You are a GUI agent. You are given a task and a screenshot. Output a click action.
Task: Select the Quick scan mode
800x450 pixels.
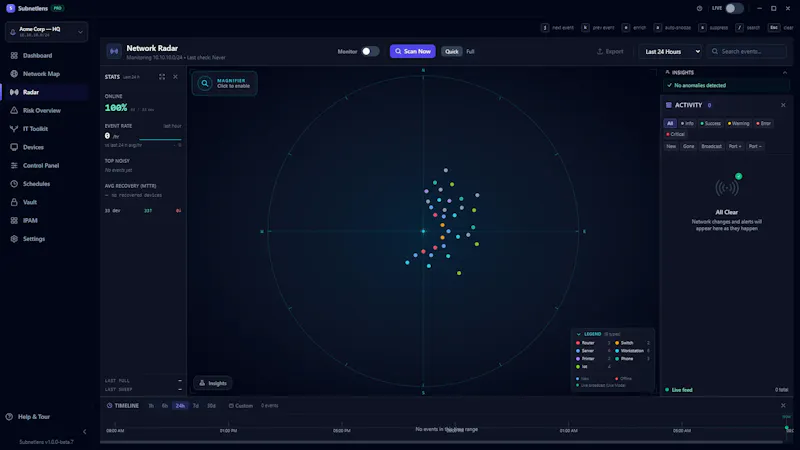(x=452, y=51)
